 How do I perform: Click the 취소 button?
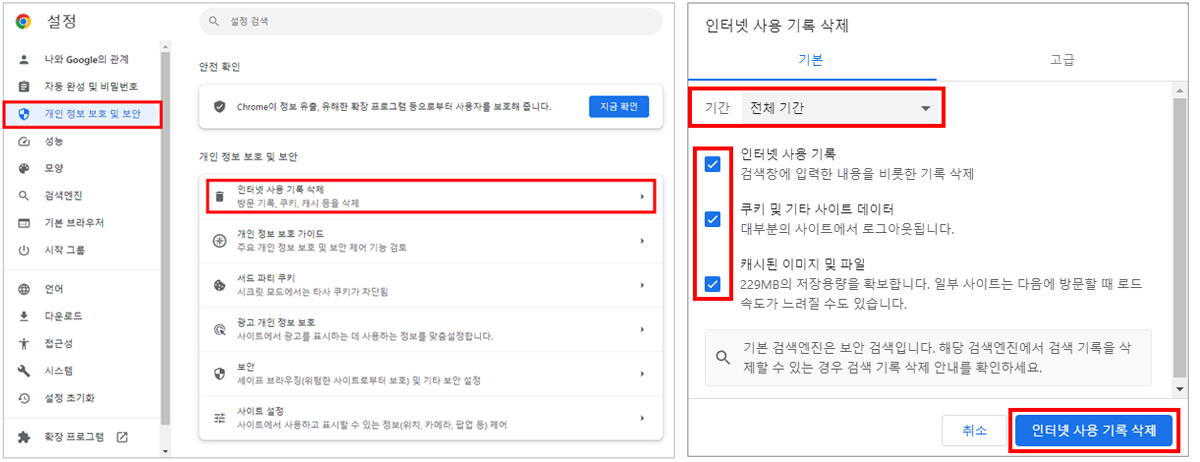point(974,431)
